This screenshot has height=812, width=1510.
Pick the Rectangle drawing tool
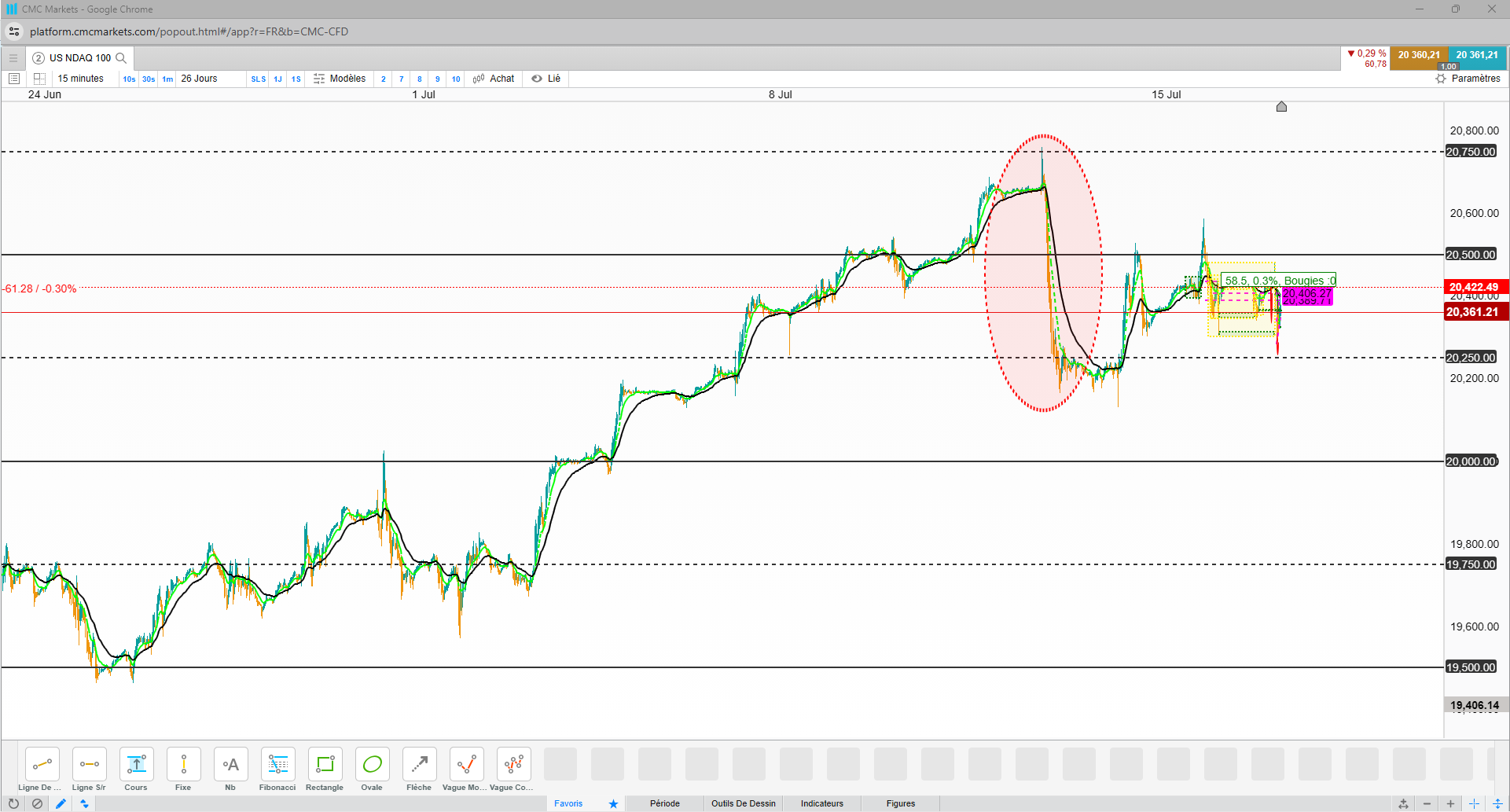point(325,770)
